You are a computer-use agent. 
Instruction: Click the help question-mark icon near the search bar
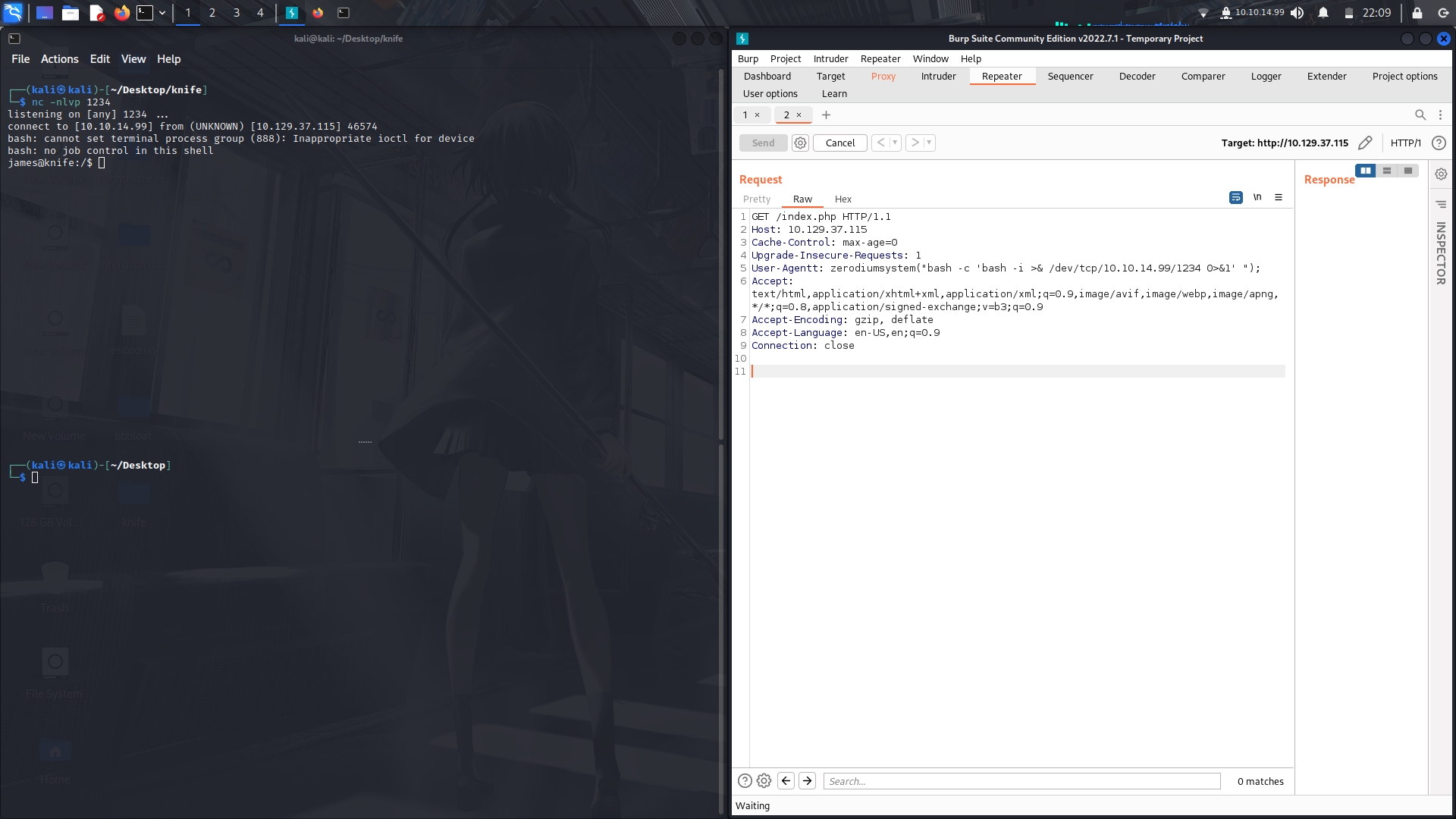745,780
